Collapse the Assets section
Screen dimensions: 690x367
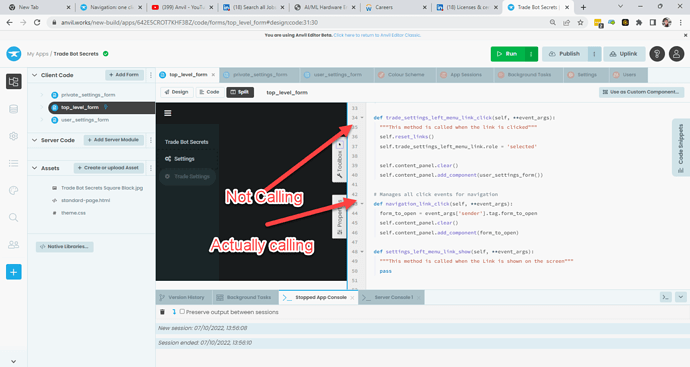click(x=34, y=168)
